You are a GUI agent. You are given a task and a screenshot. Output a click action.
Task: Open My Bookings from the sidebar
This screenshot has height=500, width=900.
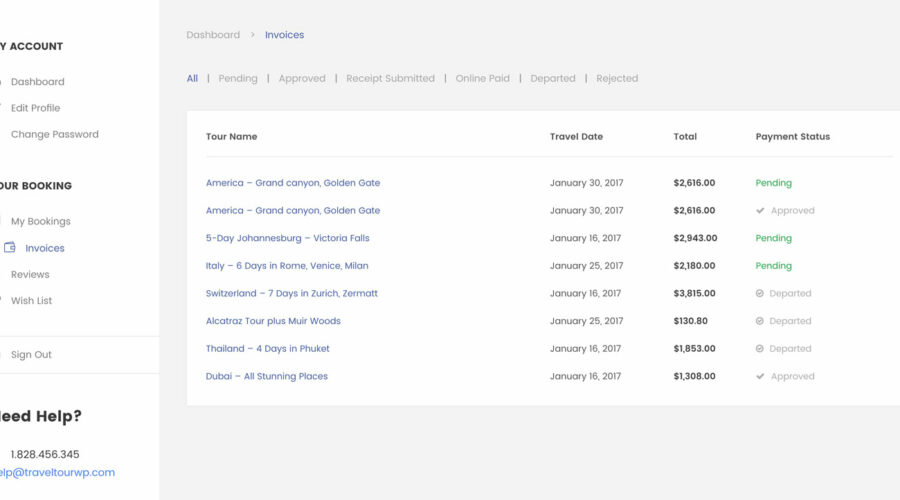[x=40, y=222]
